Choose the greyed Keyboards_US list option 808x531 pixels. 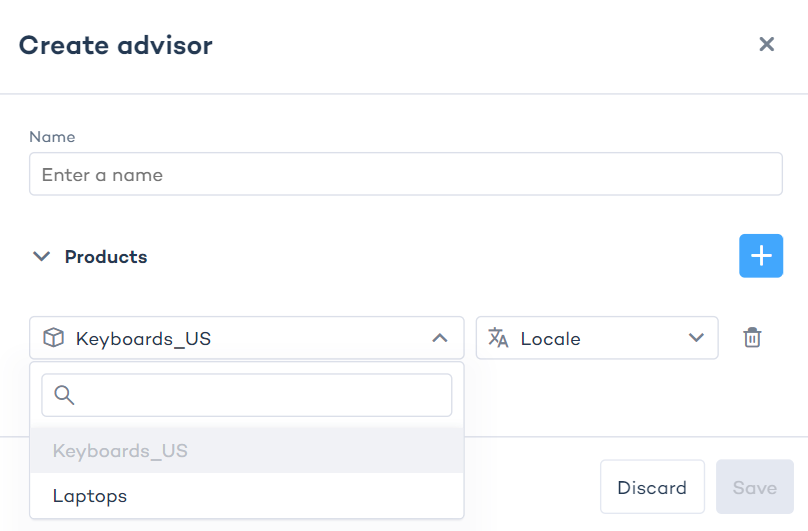click(120, 451)
